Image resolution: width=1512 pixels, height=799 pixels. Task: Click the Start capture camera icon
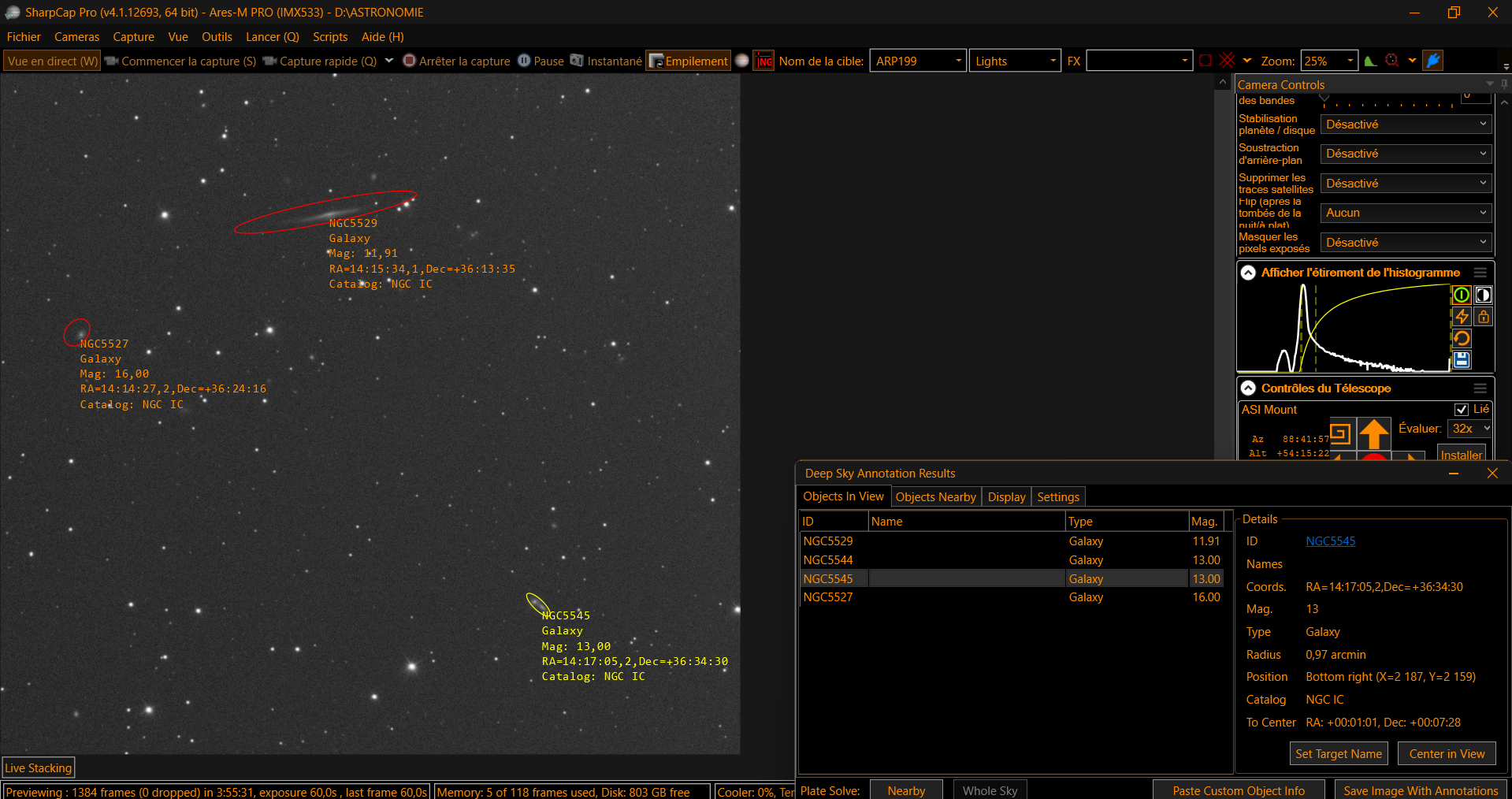coord(112,61)
